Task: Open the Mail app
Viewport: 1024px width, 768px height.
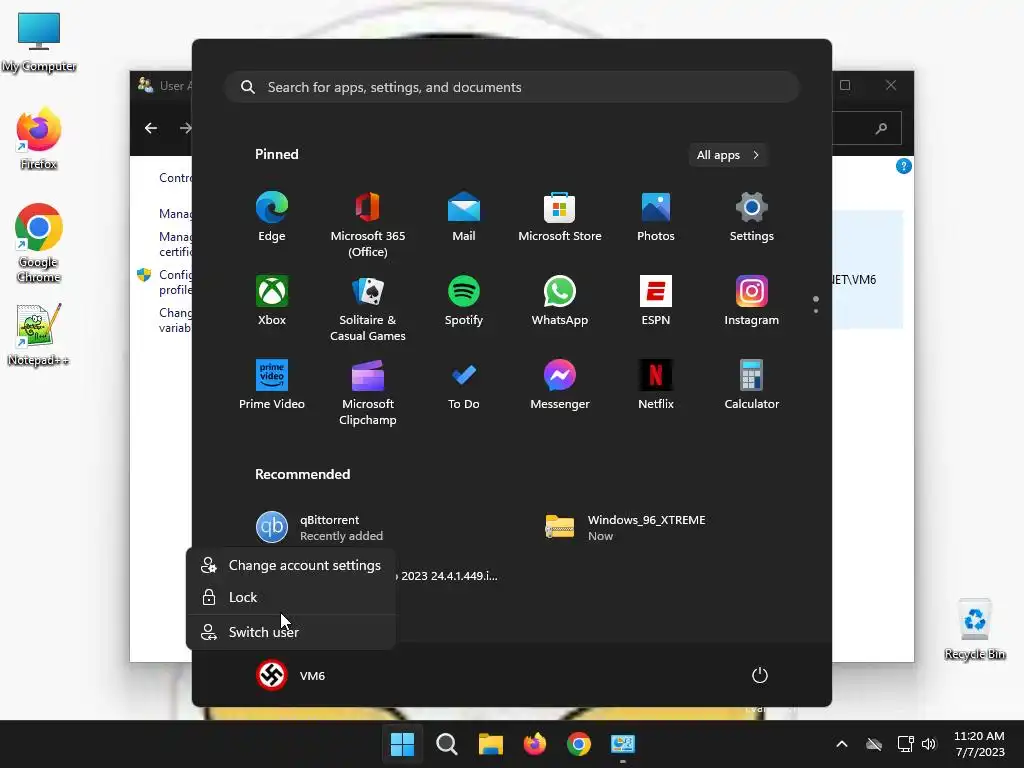Action: pyautogui.click(x=464, y=217)
